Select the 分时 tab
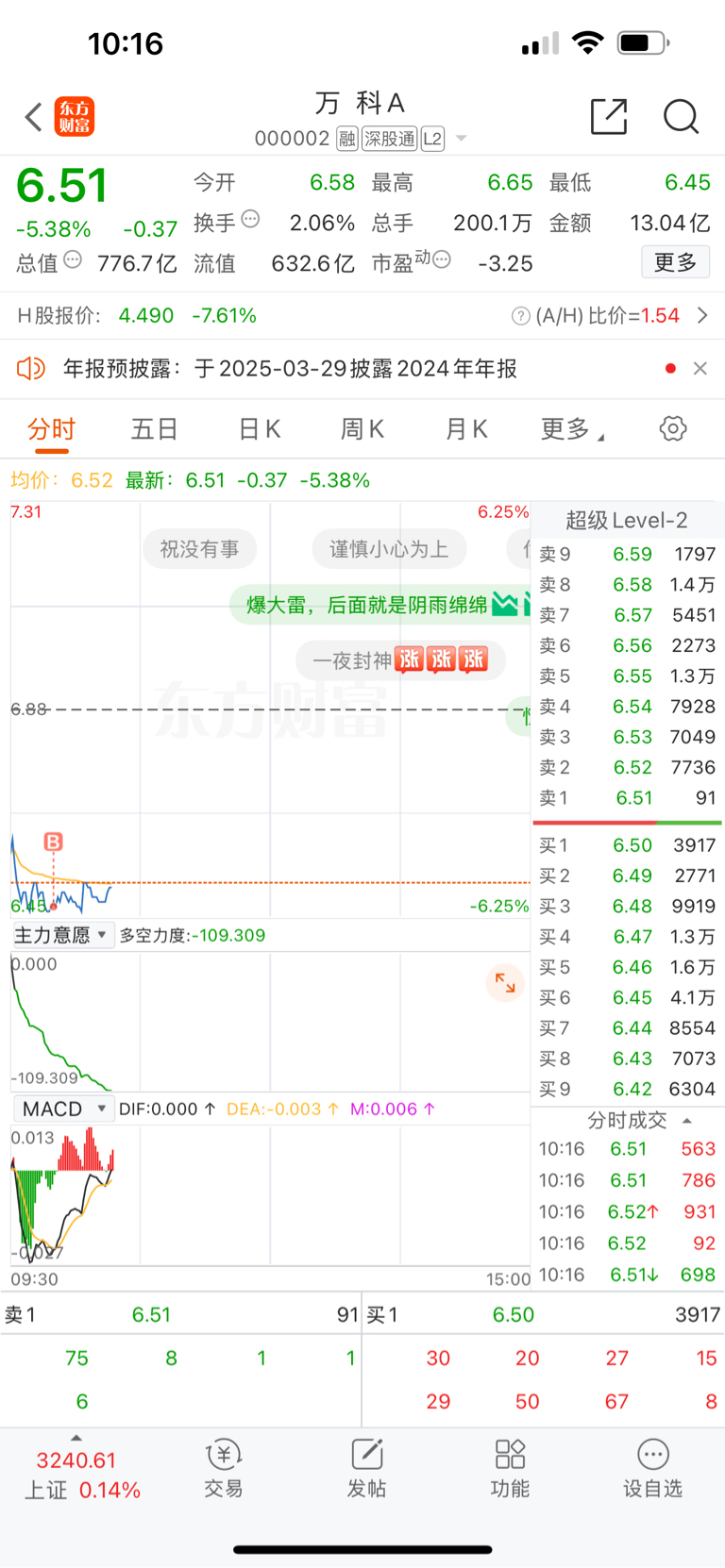Image resolution: width=725 pixels, height=1568 pixels. 51,429
